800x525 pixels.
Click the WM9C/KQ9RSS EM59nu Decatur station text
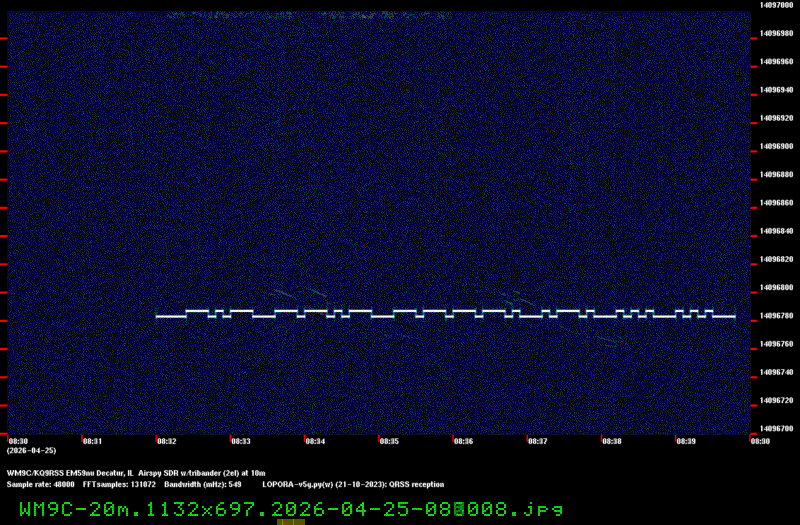[x=70, y=473]
